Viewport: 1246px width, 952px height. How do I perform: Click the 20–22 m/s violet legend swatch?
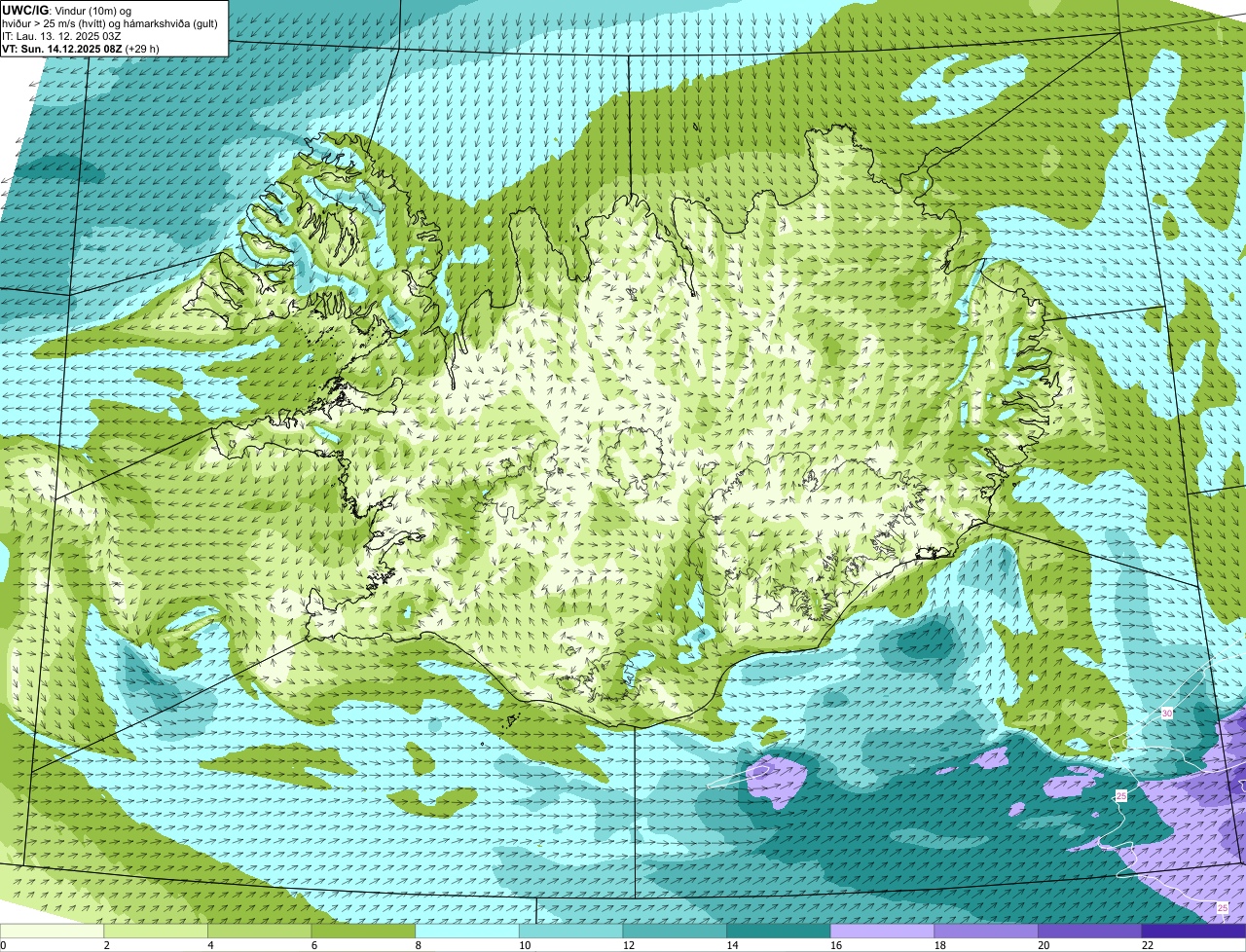pos(1090,931)
